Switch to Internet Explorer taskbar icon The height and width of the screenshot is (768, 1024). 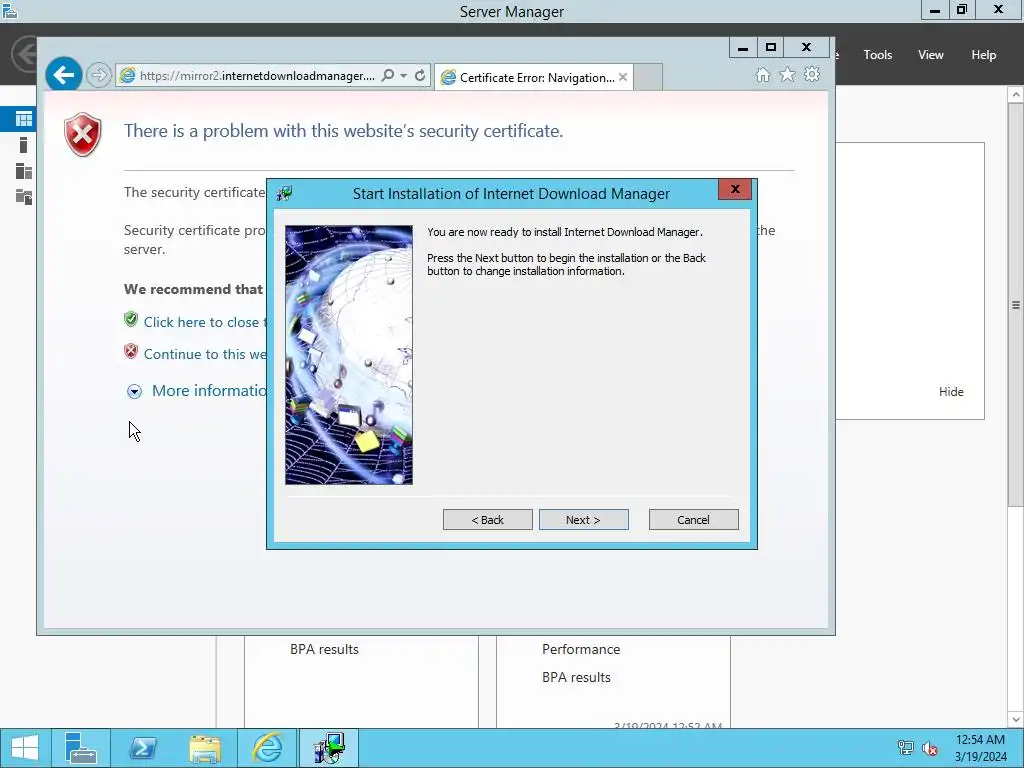pos(268,748)
